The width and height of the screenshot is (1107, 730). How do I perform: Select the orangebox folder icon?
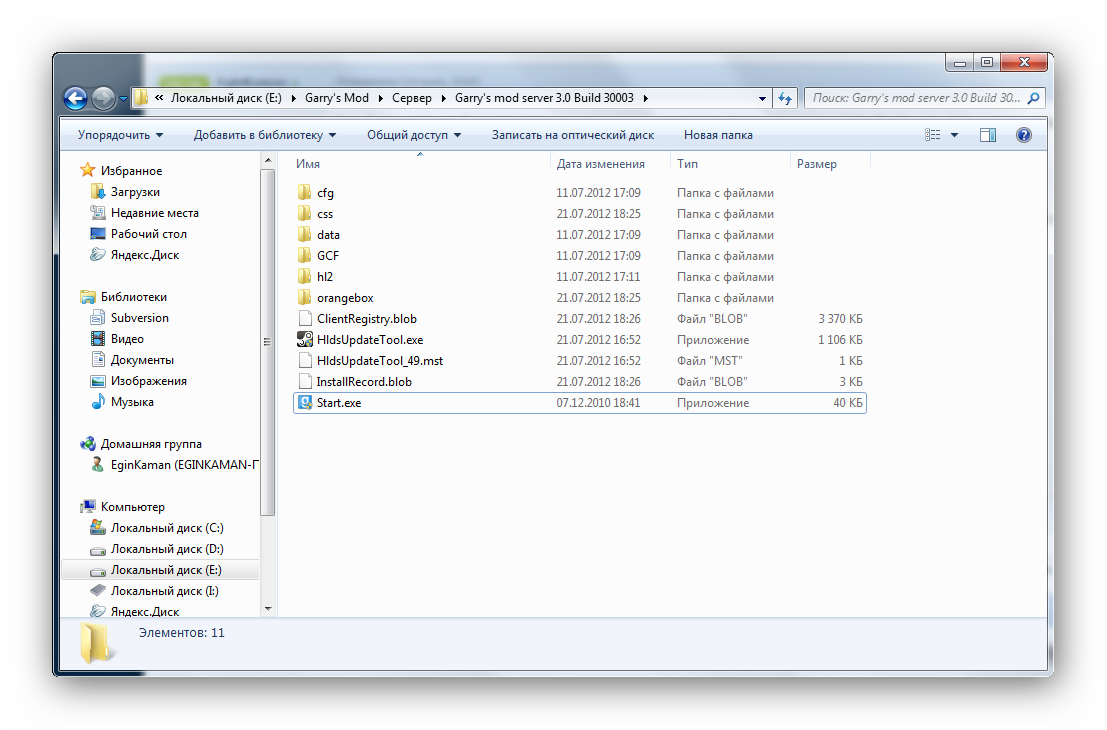[x=305, y=297]
